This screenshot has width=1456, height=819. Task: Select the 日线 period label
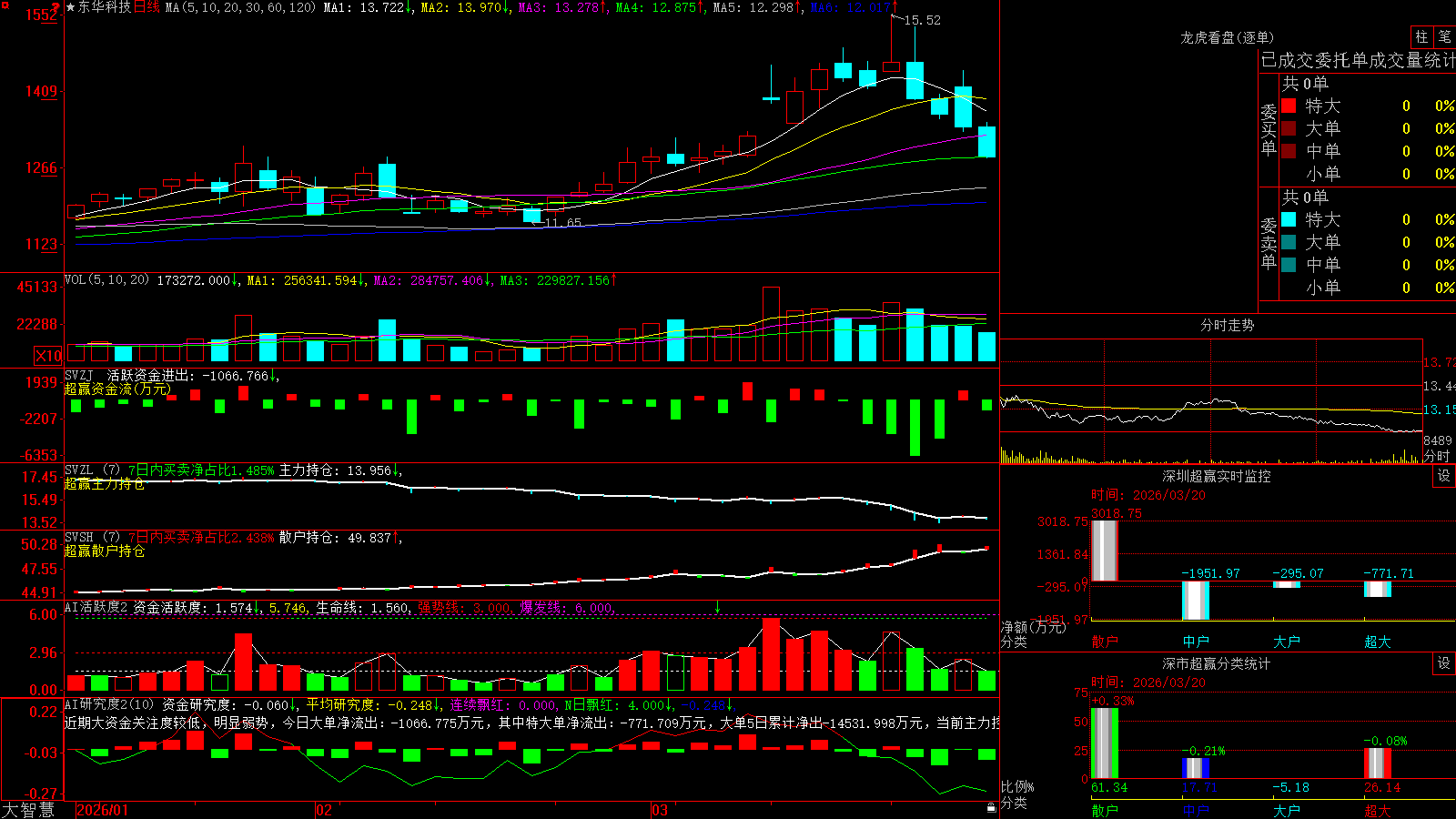click(x=147, y=7)
